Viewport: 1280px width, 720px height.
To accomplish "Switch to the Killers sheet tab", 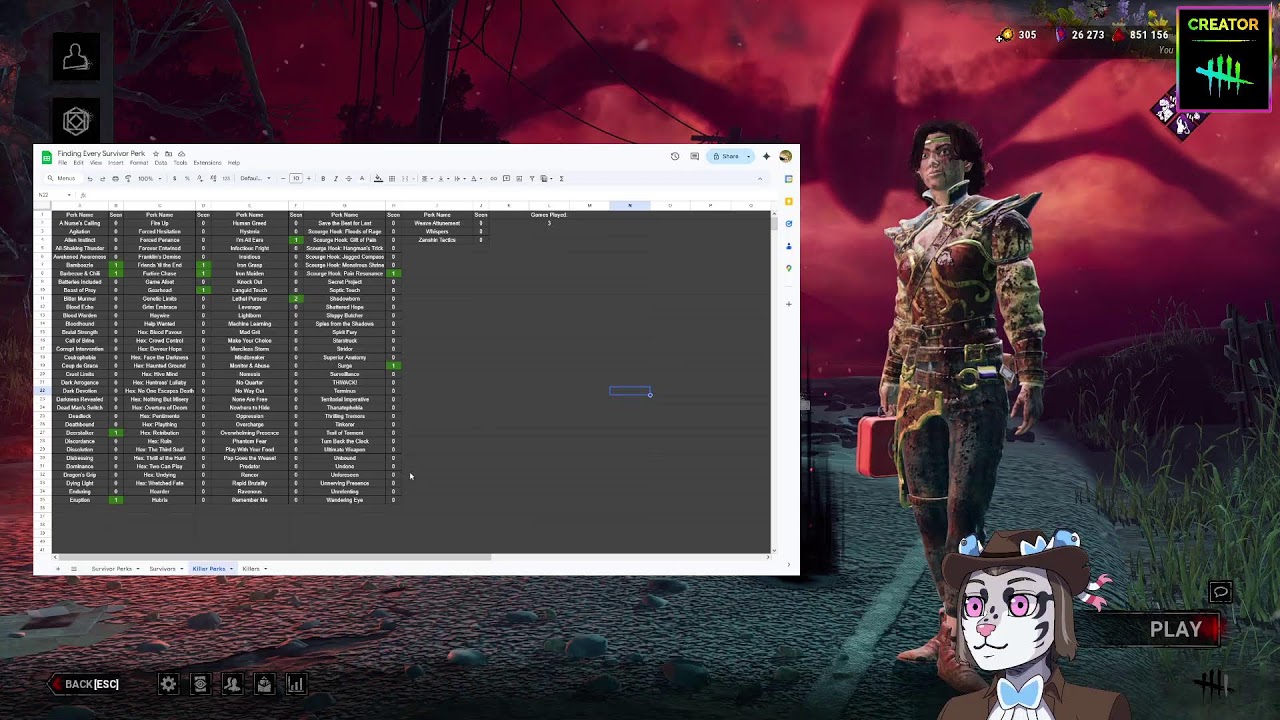I will point(251,569).
